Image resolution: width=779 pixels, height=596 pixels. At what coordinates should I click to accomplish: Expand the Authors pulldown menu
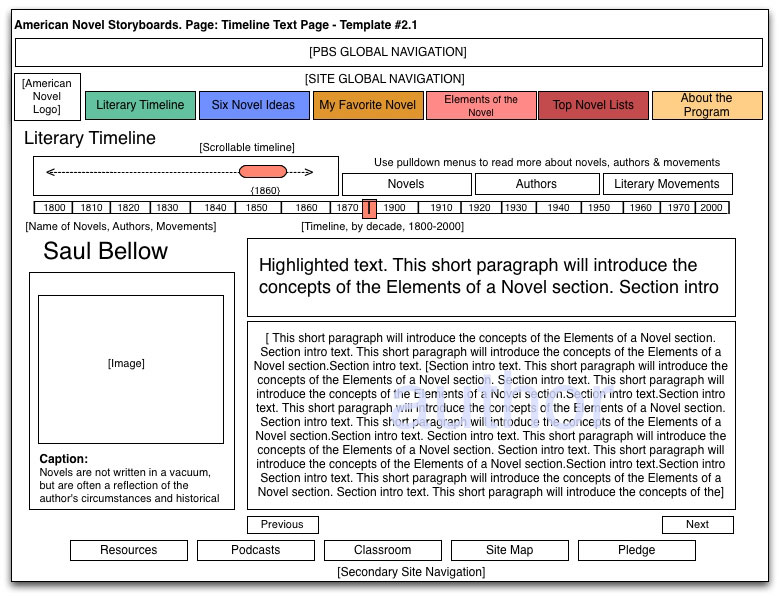click(x=536, y=184)
